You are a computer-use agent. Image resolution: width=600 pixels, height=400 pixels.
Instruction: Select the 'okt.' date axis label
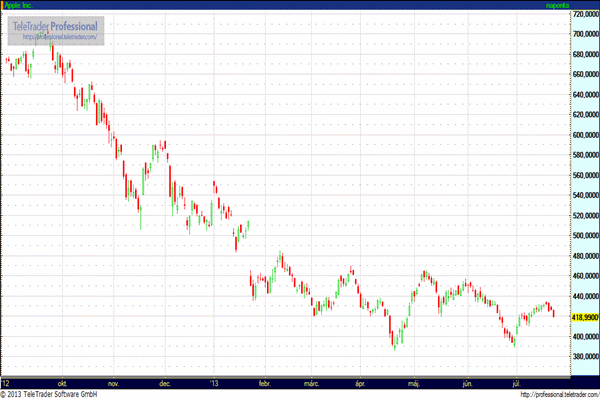[x=62, y=382]
